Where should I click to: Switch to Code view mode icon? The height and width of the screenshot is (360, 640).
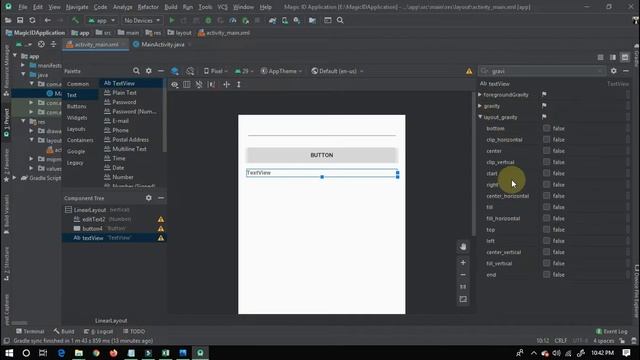(600, 58)
